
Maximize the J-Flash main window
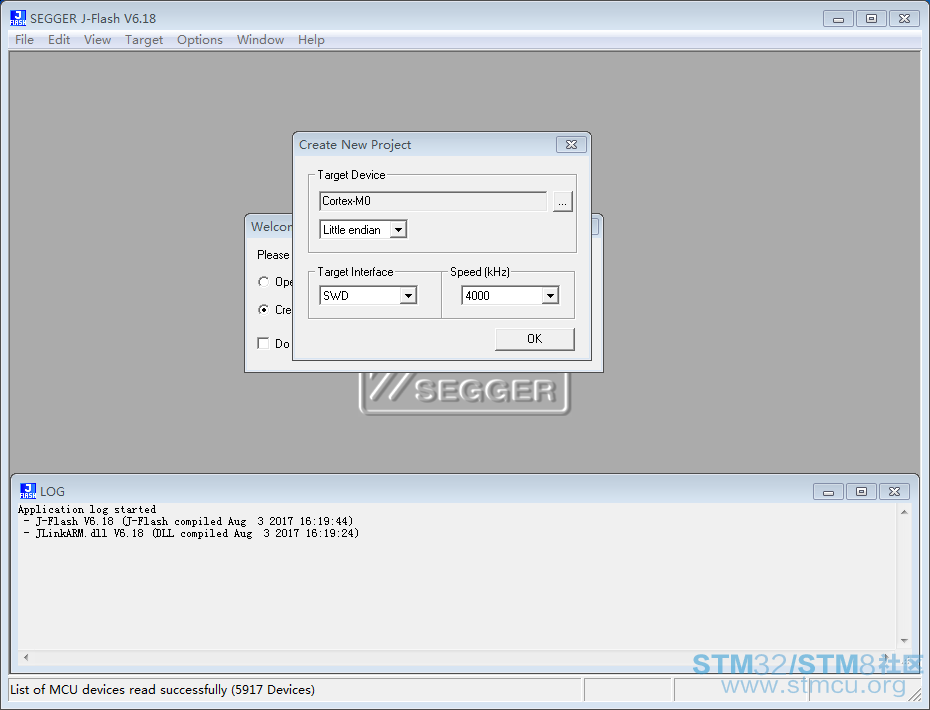tap(871, 19)
